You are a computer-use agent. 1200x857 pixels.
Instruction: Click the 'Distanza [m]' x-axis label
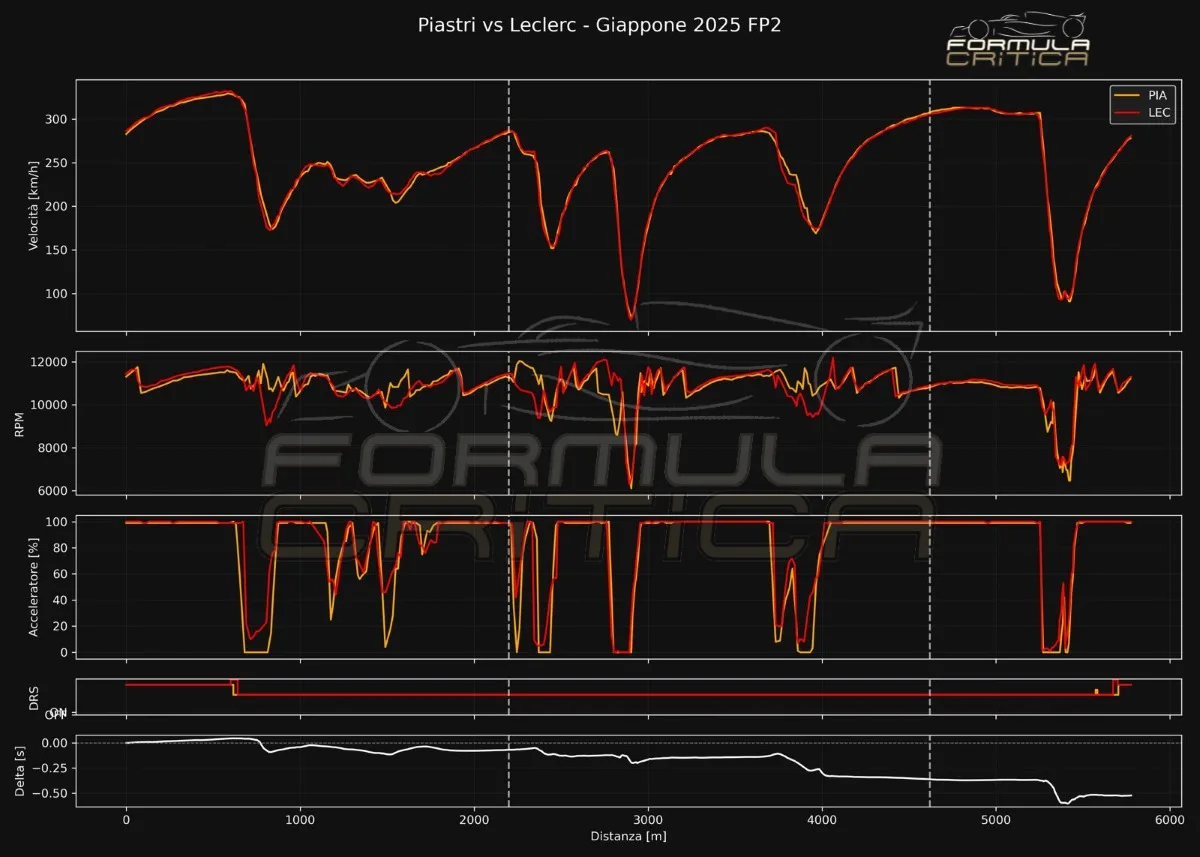(x=629, y=835)
